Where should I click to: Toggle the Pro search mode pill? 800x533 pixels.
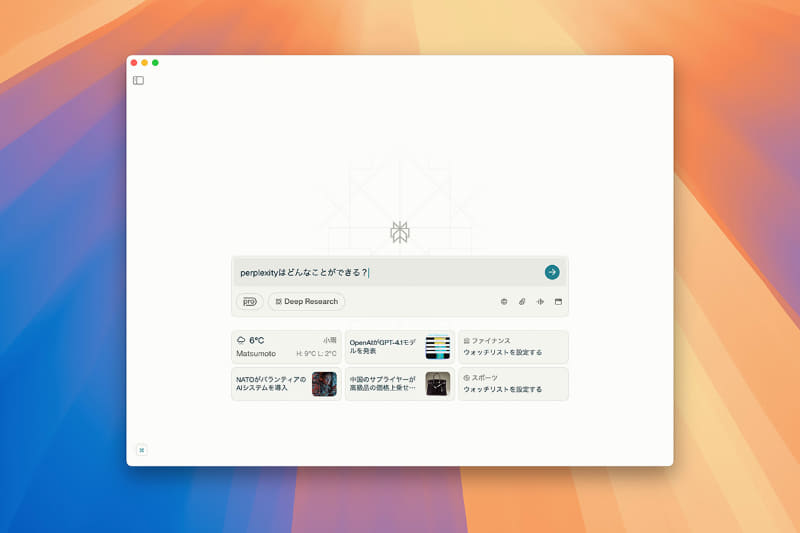[249, 301]
